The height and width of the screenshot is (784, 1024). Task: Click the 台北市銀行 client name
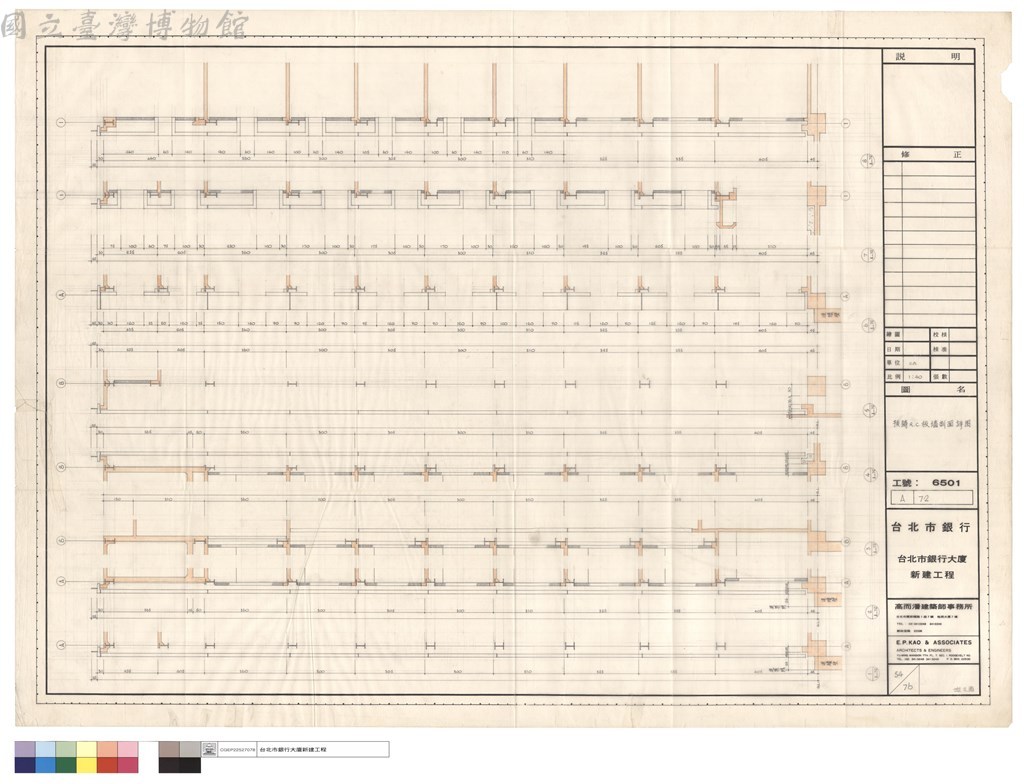(x=931, y=527)
